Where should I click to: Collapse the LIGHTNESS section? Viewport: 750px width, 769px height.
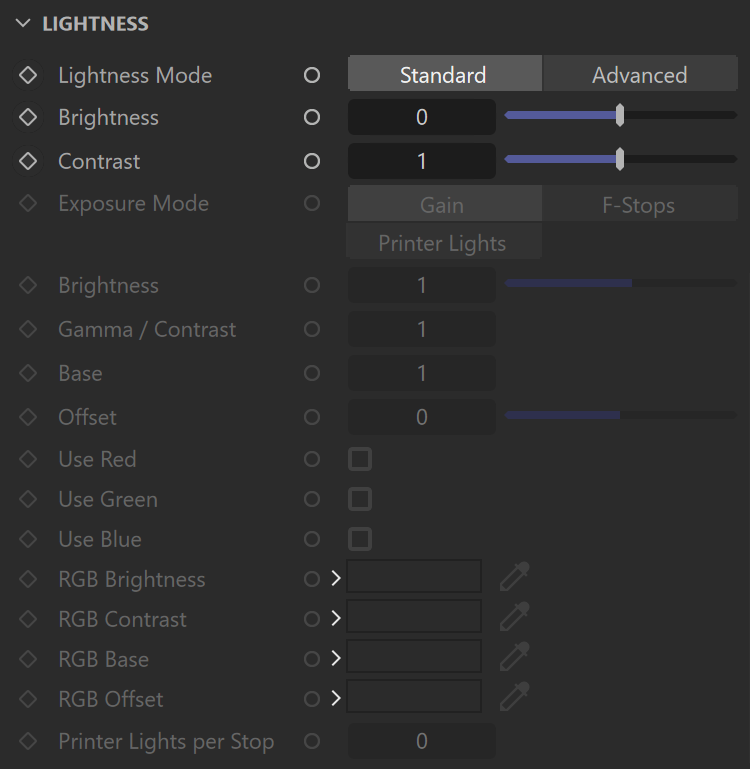point(23,23)
